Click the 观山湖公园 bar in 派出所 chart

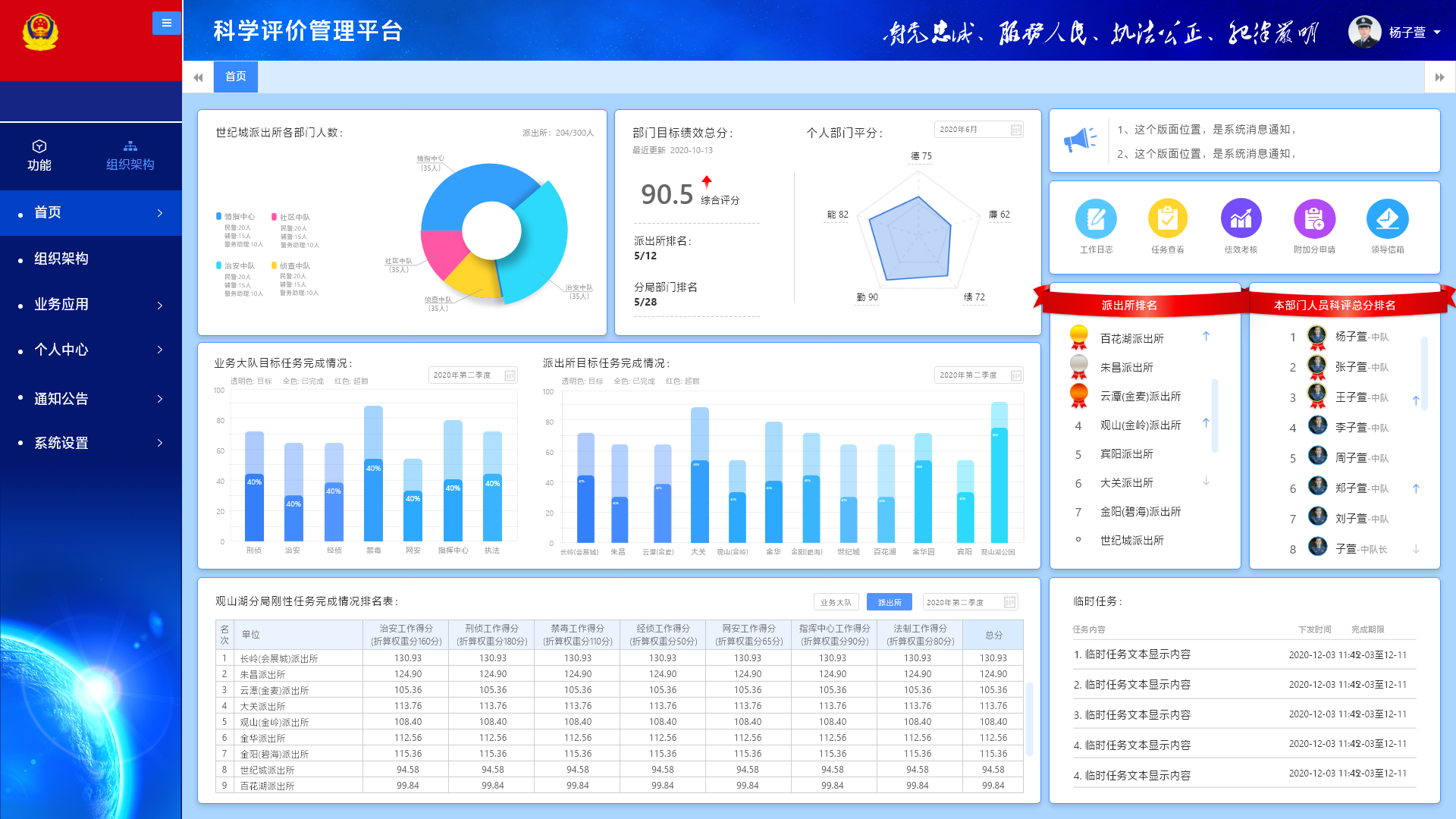(x=999, y=472)
